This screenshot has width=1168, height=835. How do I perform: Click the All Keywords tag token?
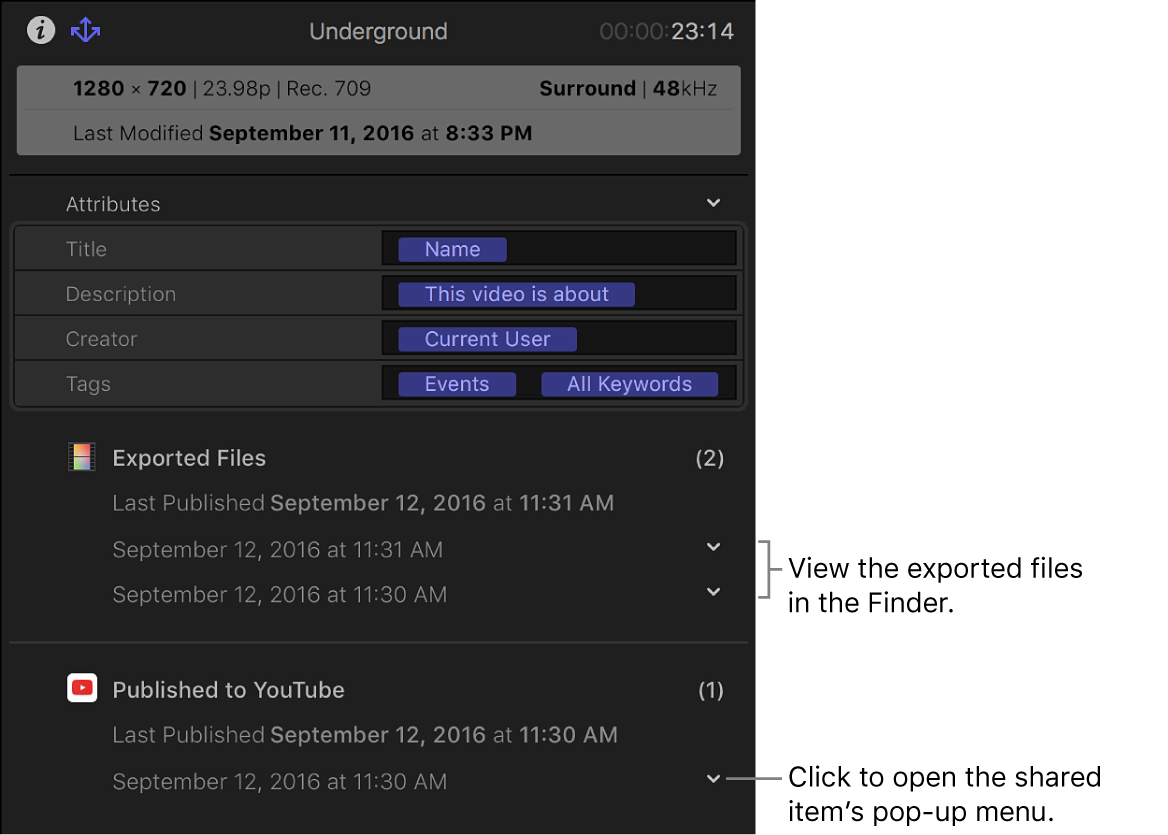coord(629,384)
